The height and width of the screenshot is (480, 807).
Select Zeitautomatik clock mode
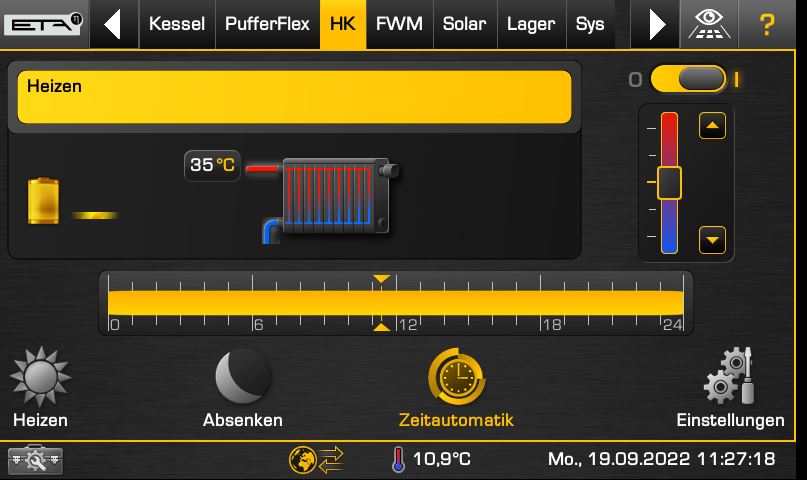pyautogui.click(x=457, y=388)
